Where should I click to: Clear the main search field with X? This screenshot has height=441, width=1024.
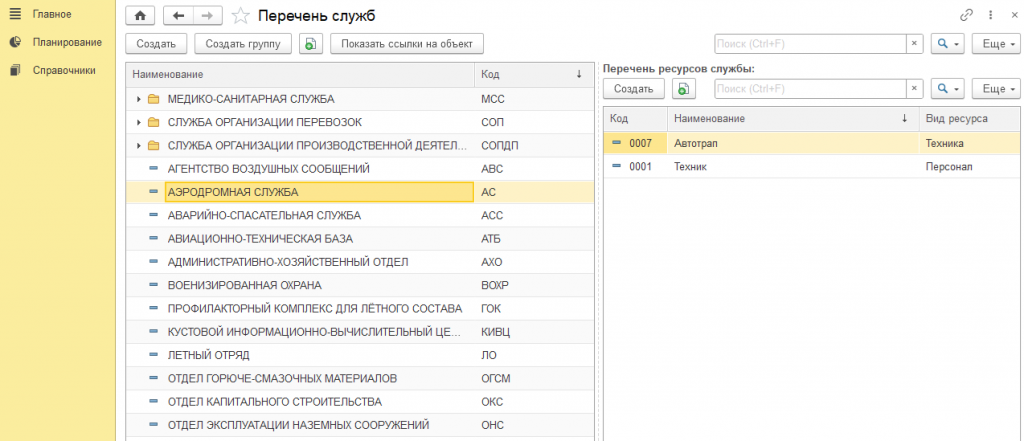point(914,44)
